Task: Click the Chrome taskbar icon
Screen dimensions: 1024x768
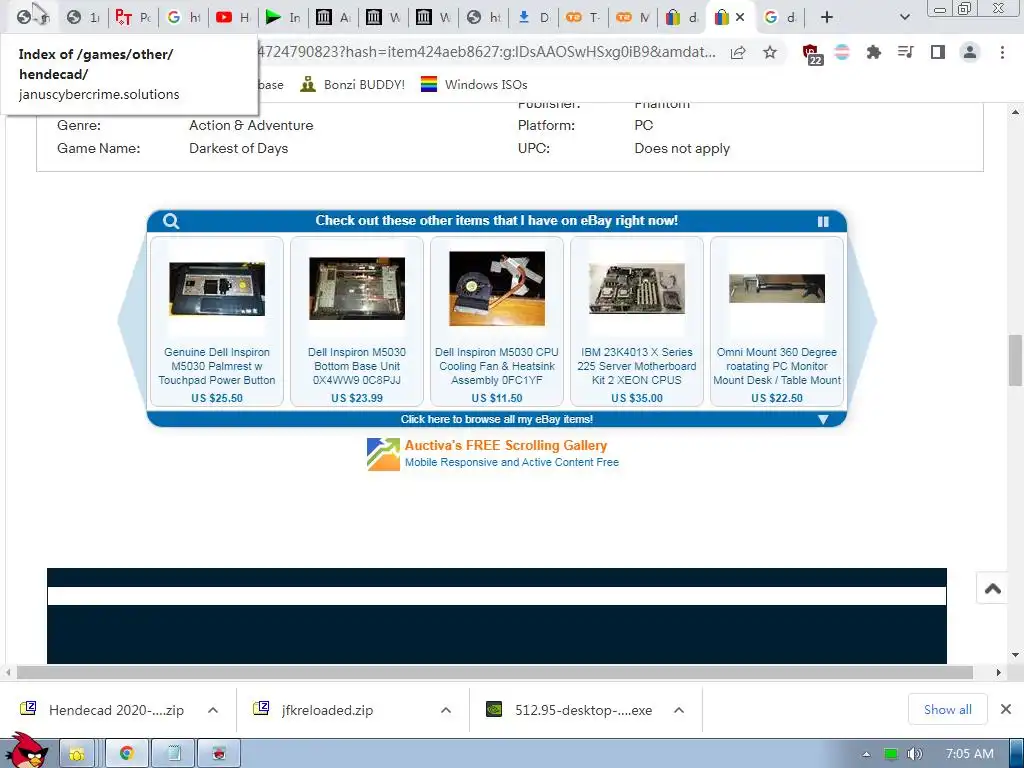Action: 127,754
